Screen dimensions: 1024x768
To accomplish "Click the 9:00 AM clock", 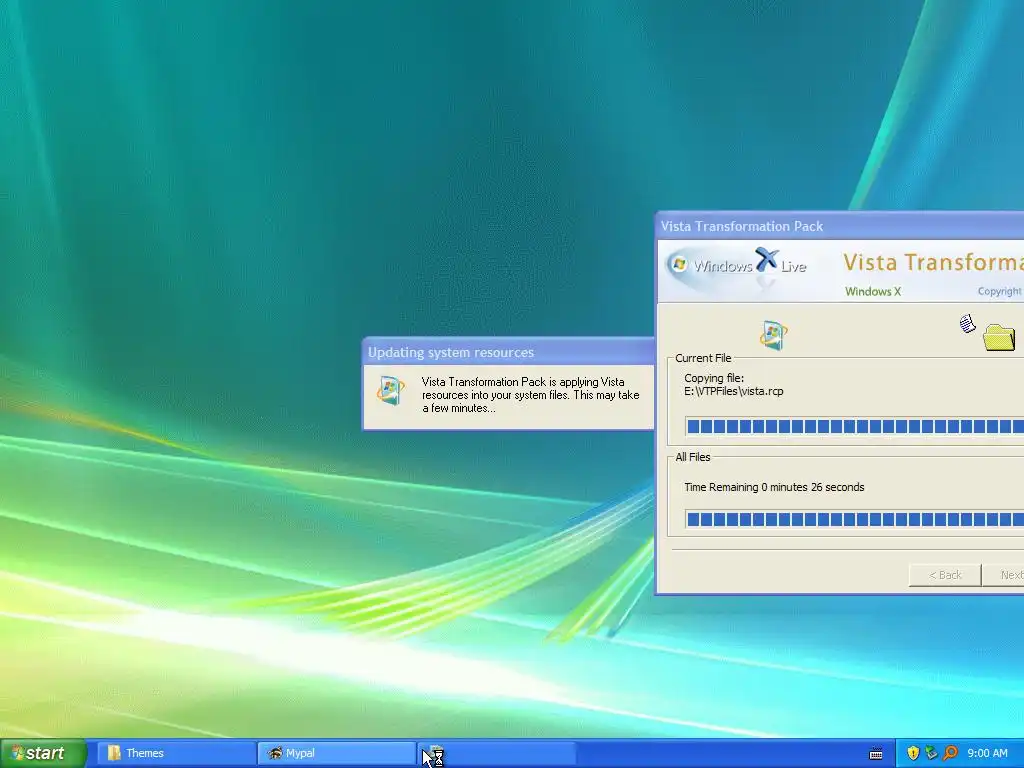I will click(987, 753).
